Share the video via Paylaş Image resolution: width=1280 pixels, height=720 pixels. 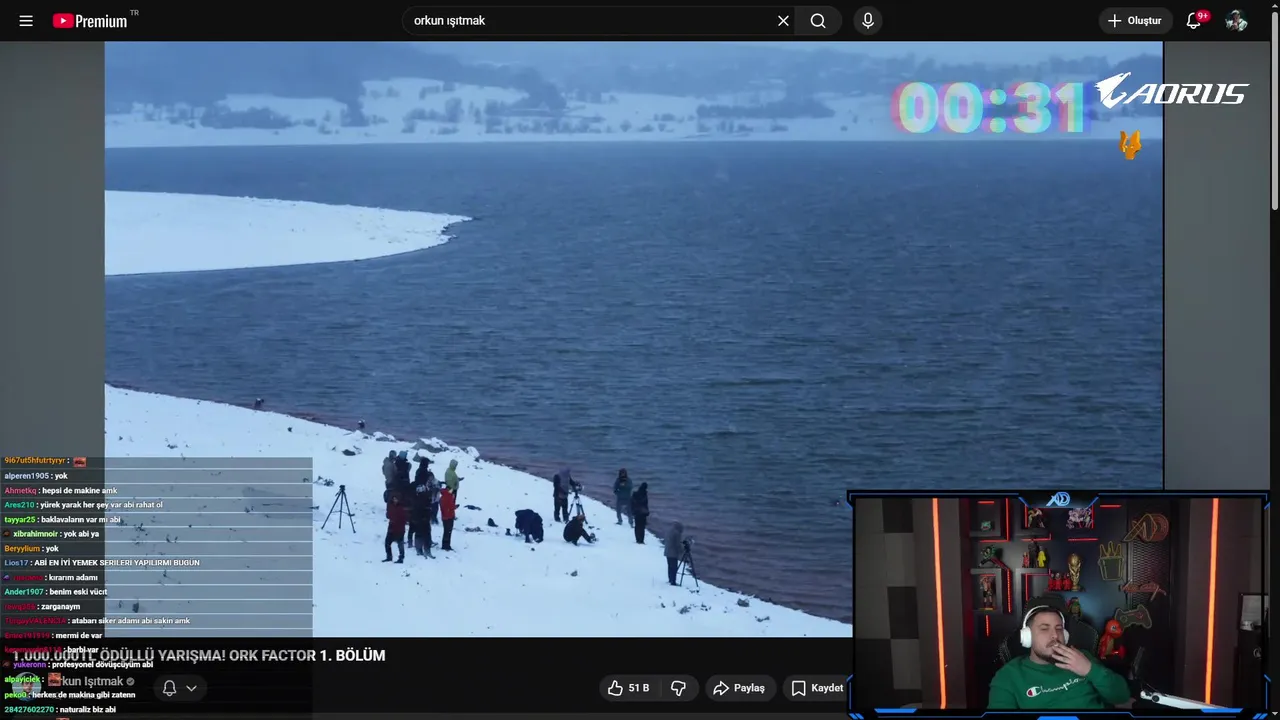pos(738,688)
